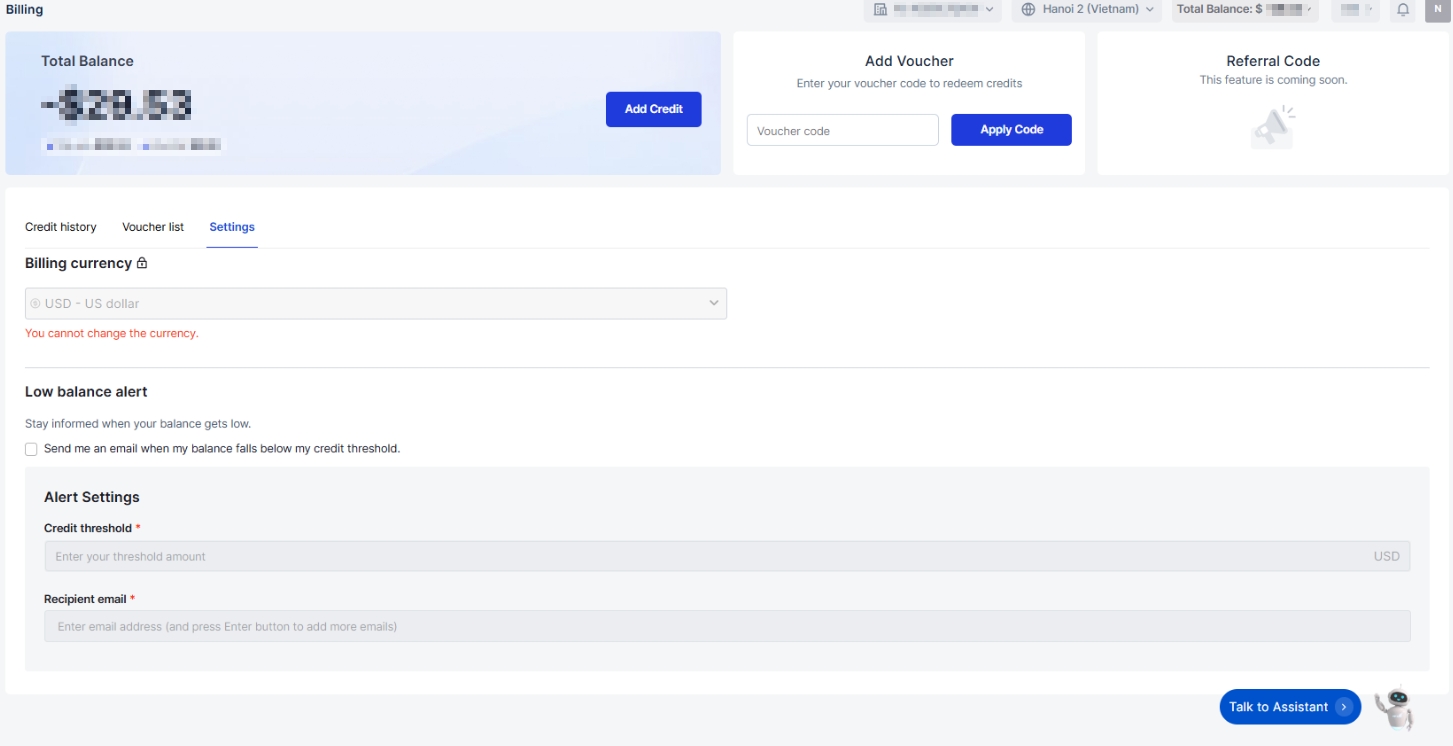Click the Recipient email input field
This screenshot has height=746, width=1453.
(x=726, y=627)
